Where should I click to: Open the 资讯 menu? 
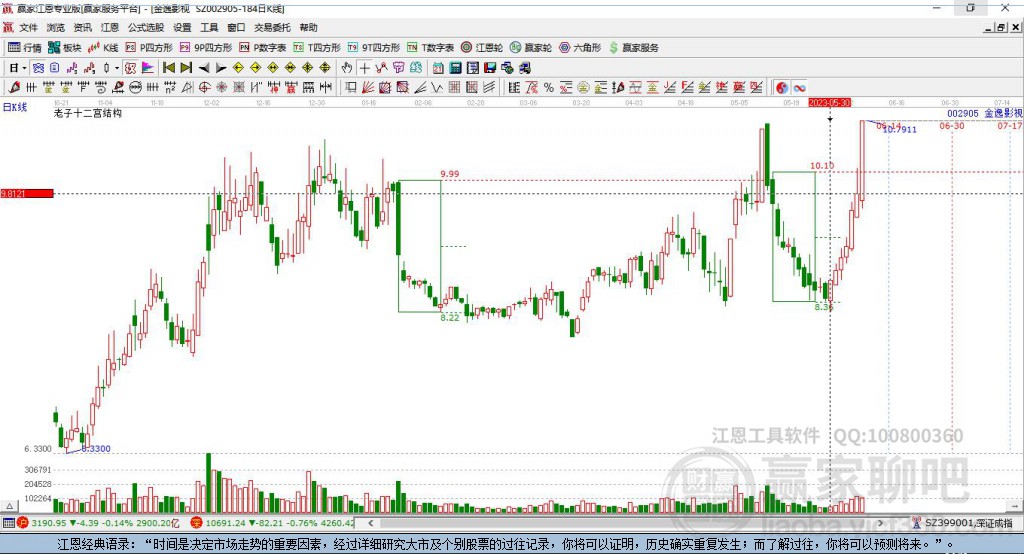83,27
